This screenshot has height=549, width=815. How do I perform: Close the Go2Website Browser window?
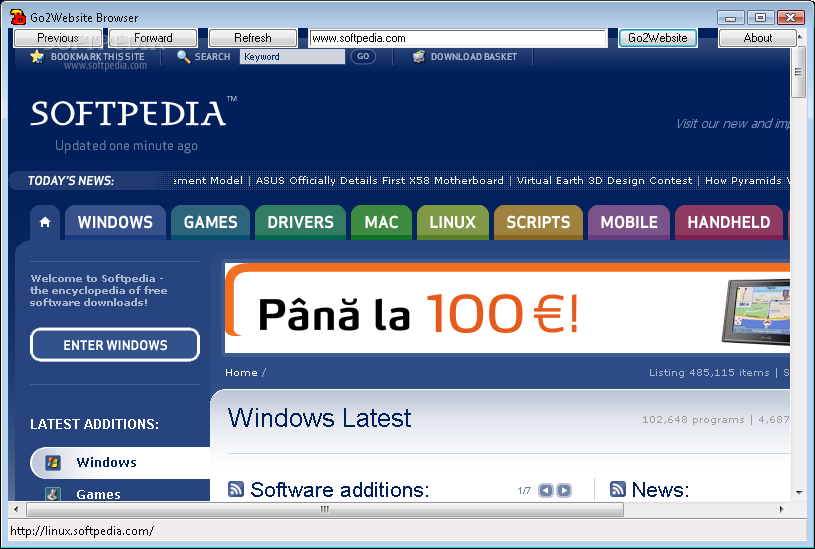tap(791, 18)
